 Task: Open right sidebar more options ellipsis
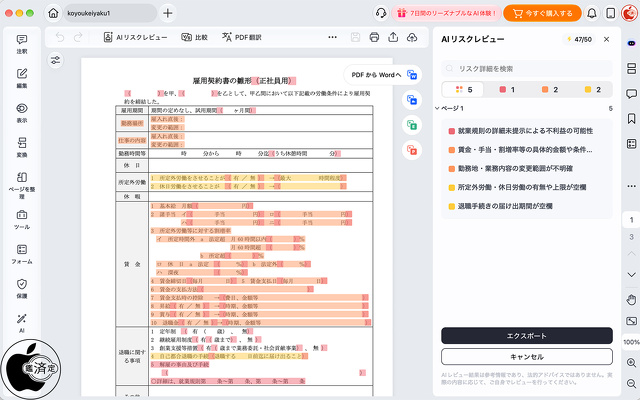coord(631,186)
